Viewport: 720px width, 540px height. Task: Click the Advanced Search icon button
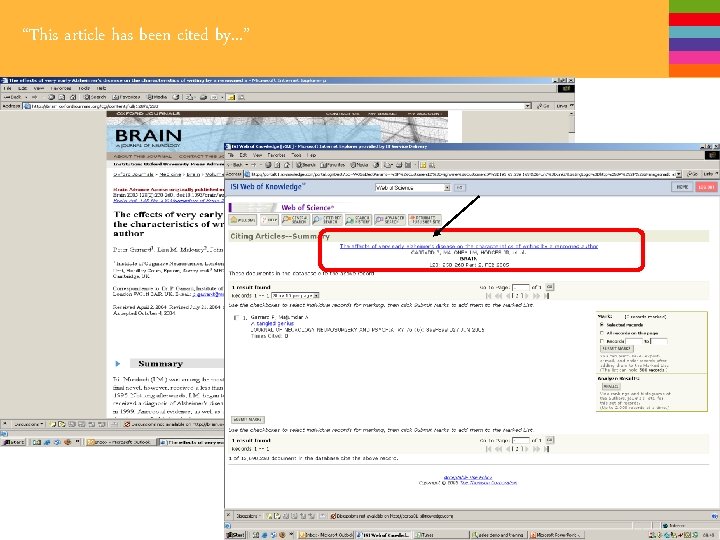click(x=389, y=220)
